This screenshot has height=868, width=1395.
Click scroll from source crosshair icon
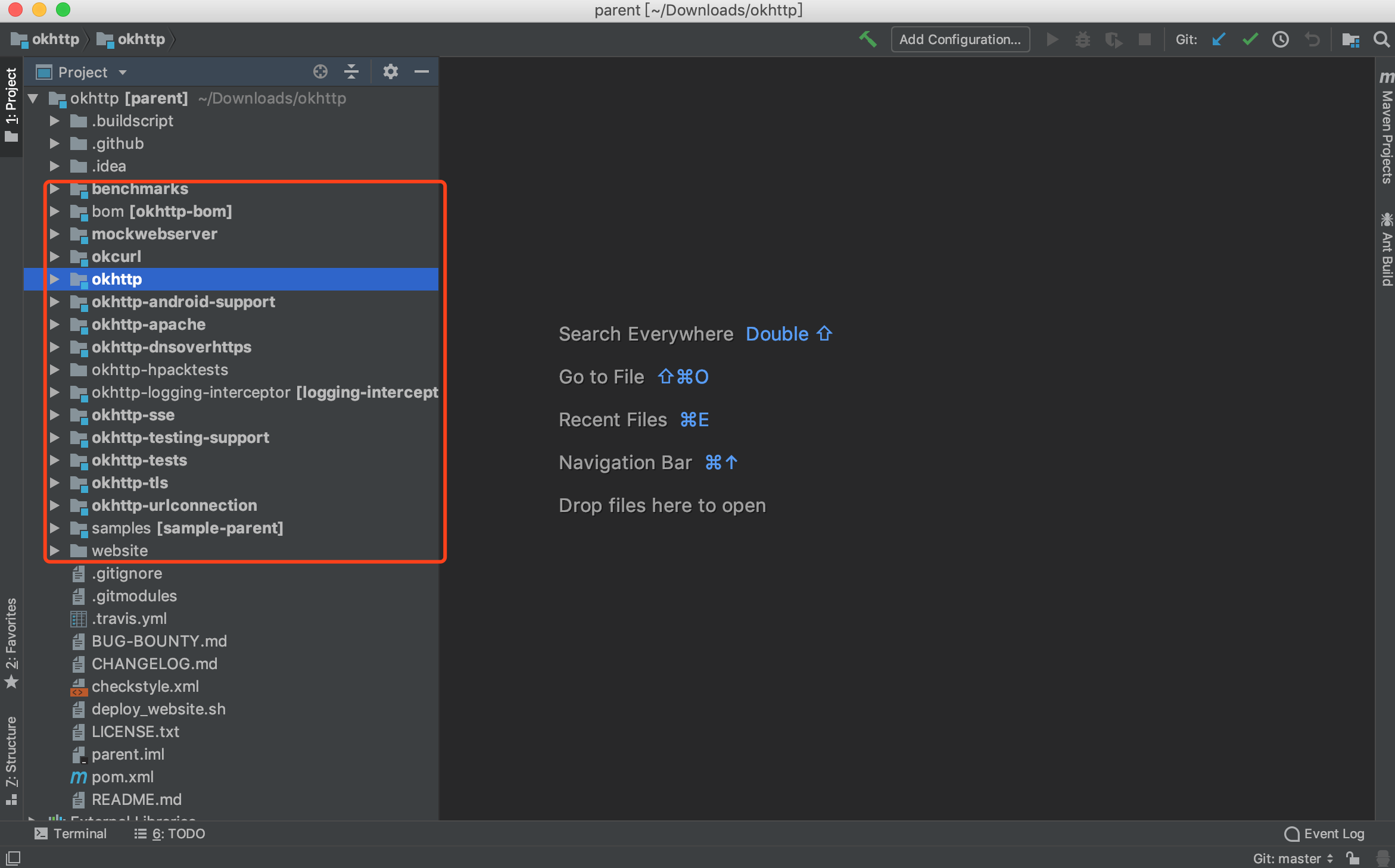click(320, 72)
